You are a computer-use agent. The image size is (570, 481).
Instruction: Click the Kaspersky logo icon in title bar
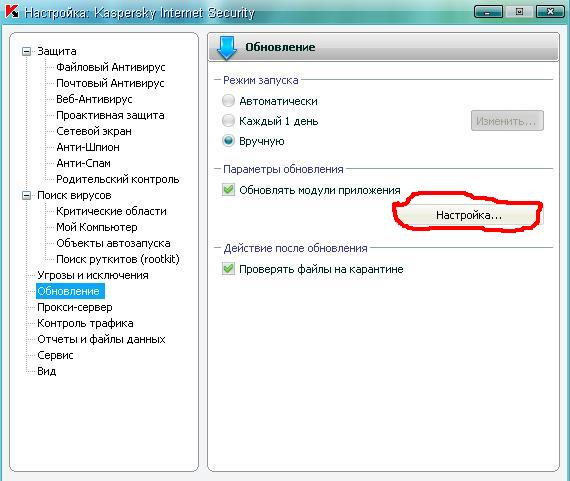[12, 12]
